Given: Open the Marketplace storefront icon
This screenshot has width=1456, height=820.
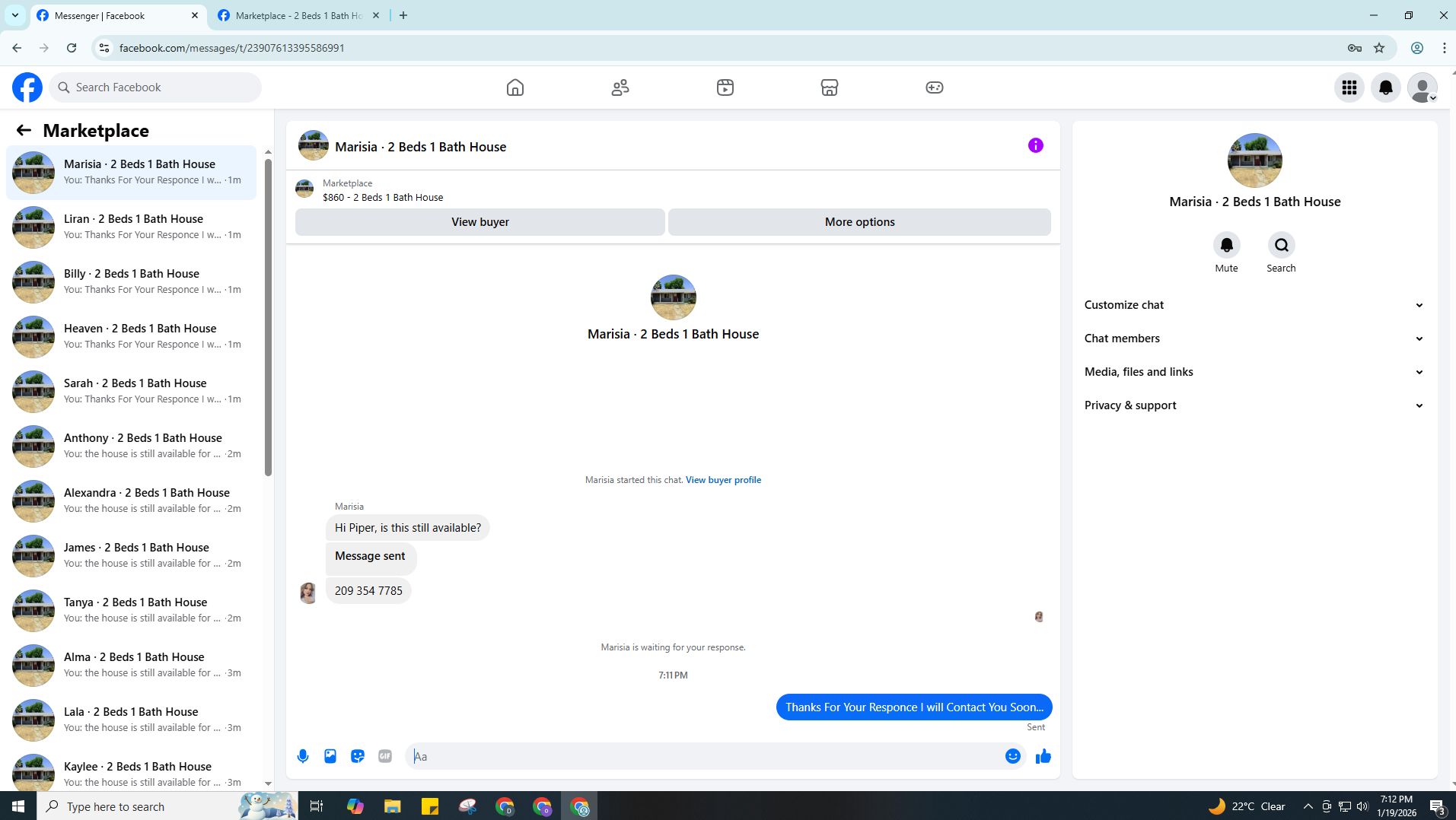Looking at the screenshot, I should pos(830,87).
